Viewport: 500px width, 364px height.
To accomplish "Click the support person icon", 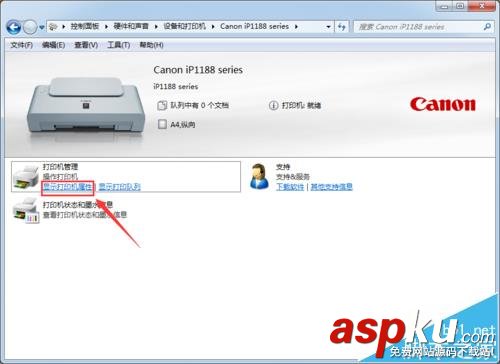I will 259,176.
